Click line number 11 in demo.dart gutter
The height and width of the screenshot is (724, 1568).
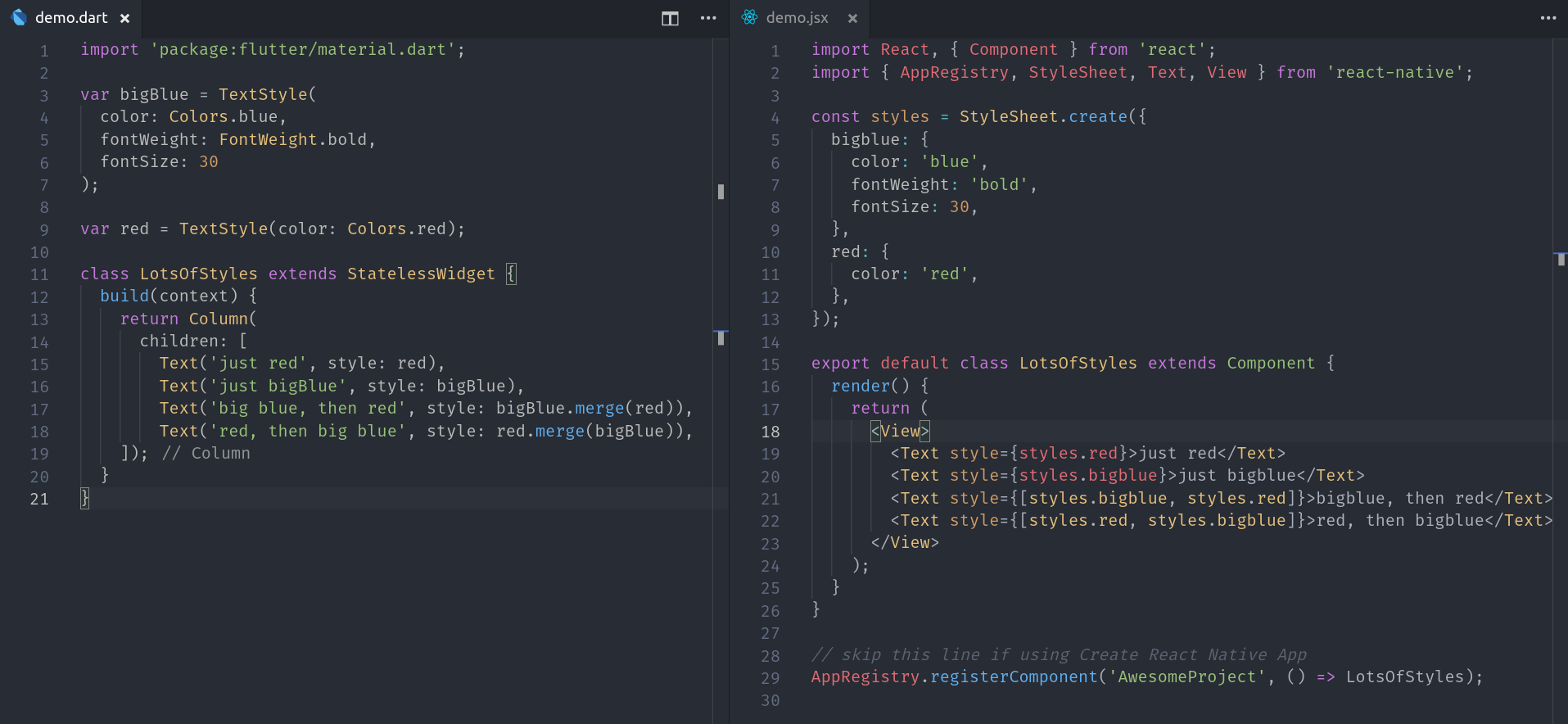pyautogui.click(x=39, y=274)
